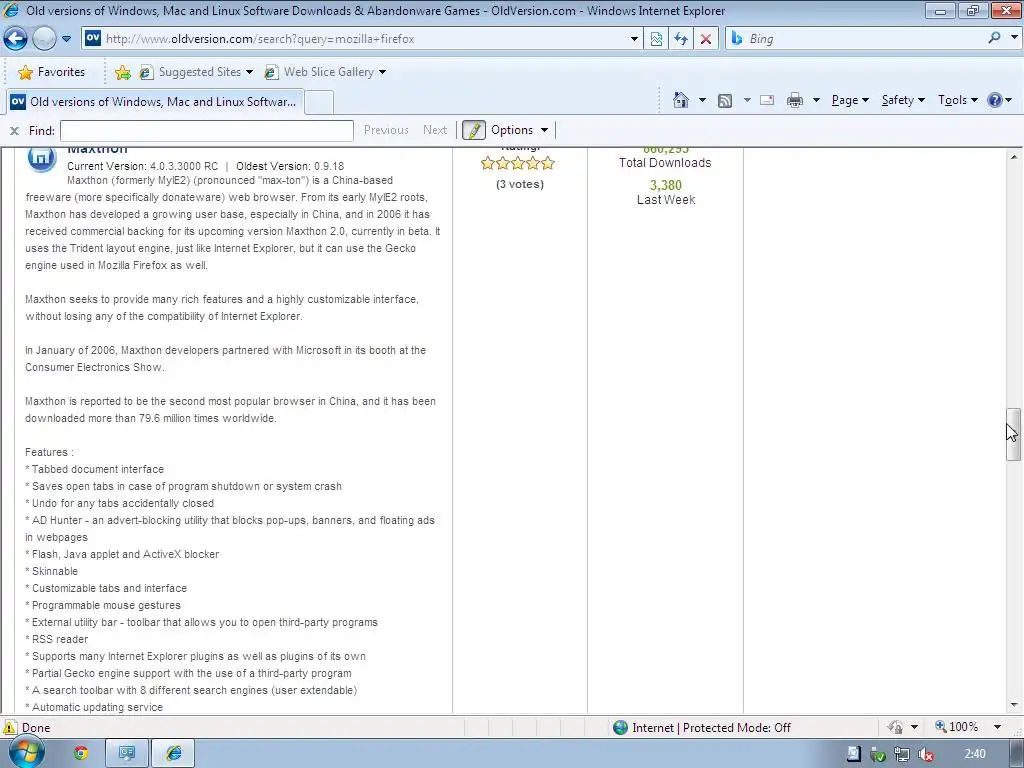This screenshot has width=1024, height=768.
Task: Click the Help question mark icon
Action: (995, 100)
